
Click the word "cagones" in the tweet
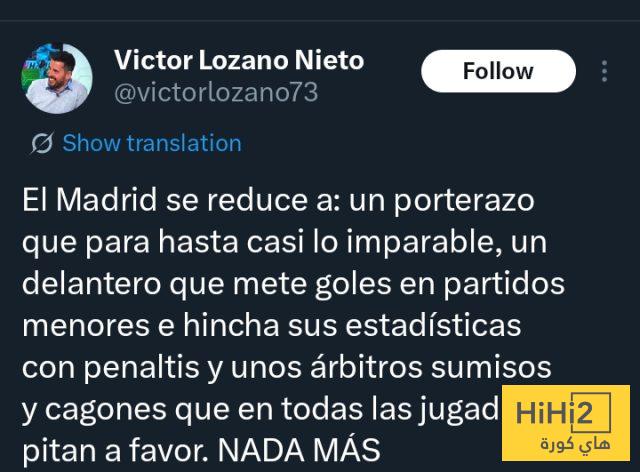coord(105,410)
